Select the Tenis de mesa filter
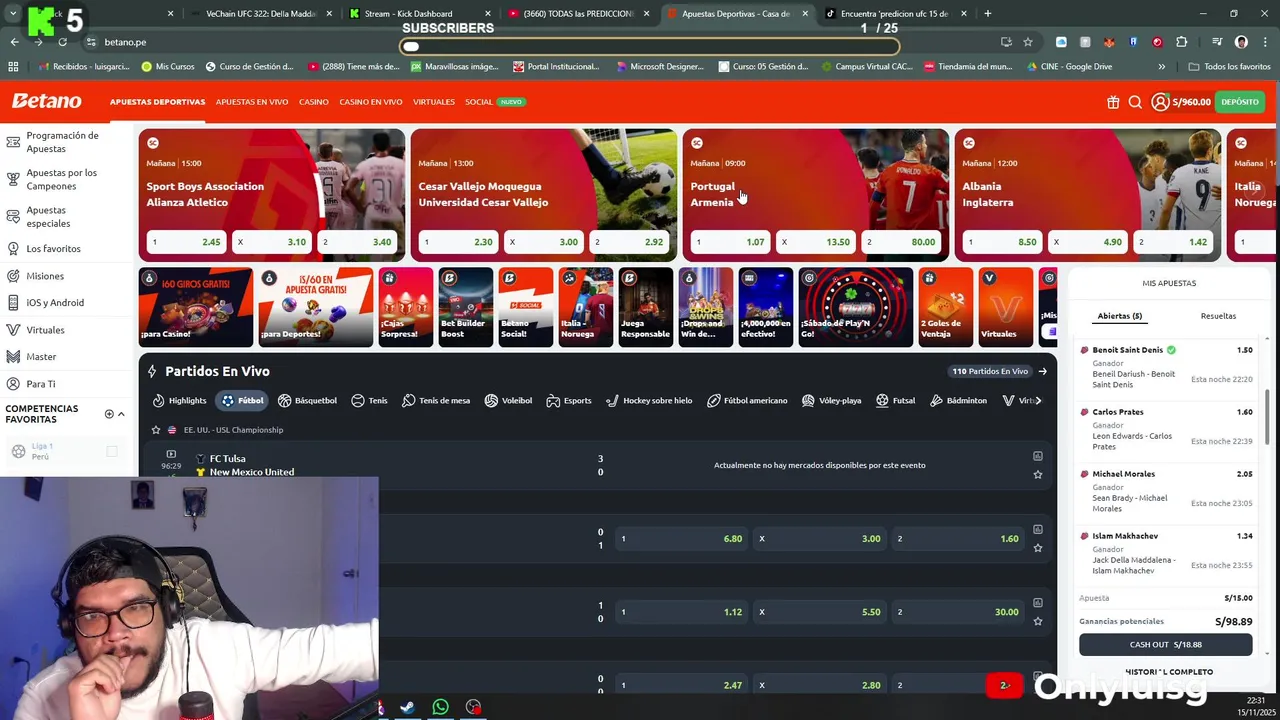Image resolution: width=1280 pixels, height=720 pixels. pos(436,400)
